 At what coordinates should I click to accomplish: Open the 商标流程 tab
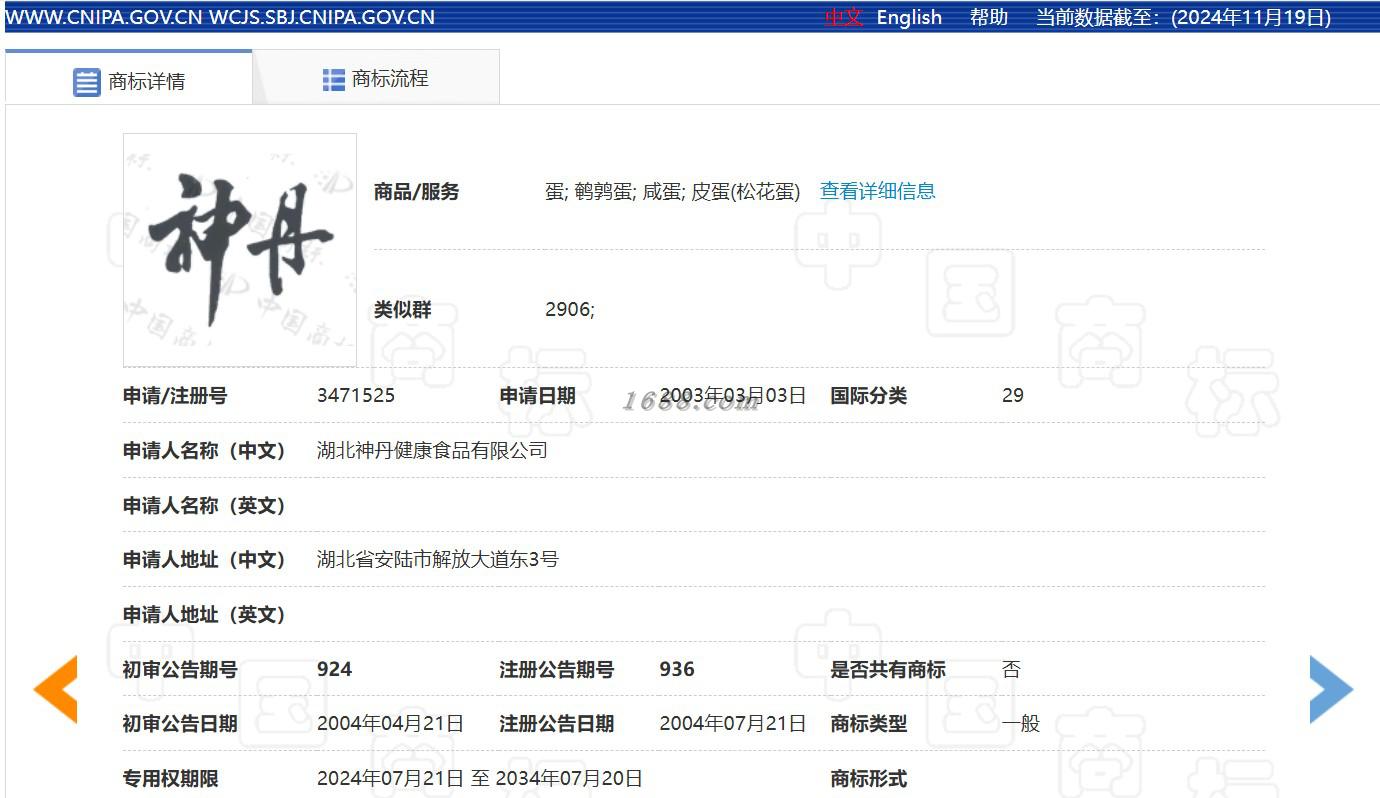click(x=376, y=78)
